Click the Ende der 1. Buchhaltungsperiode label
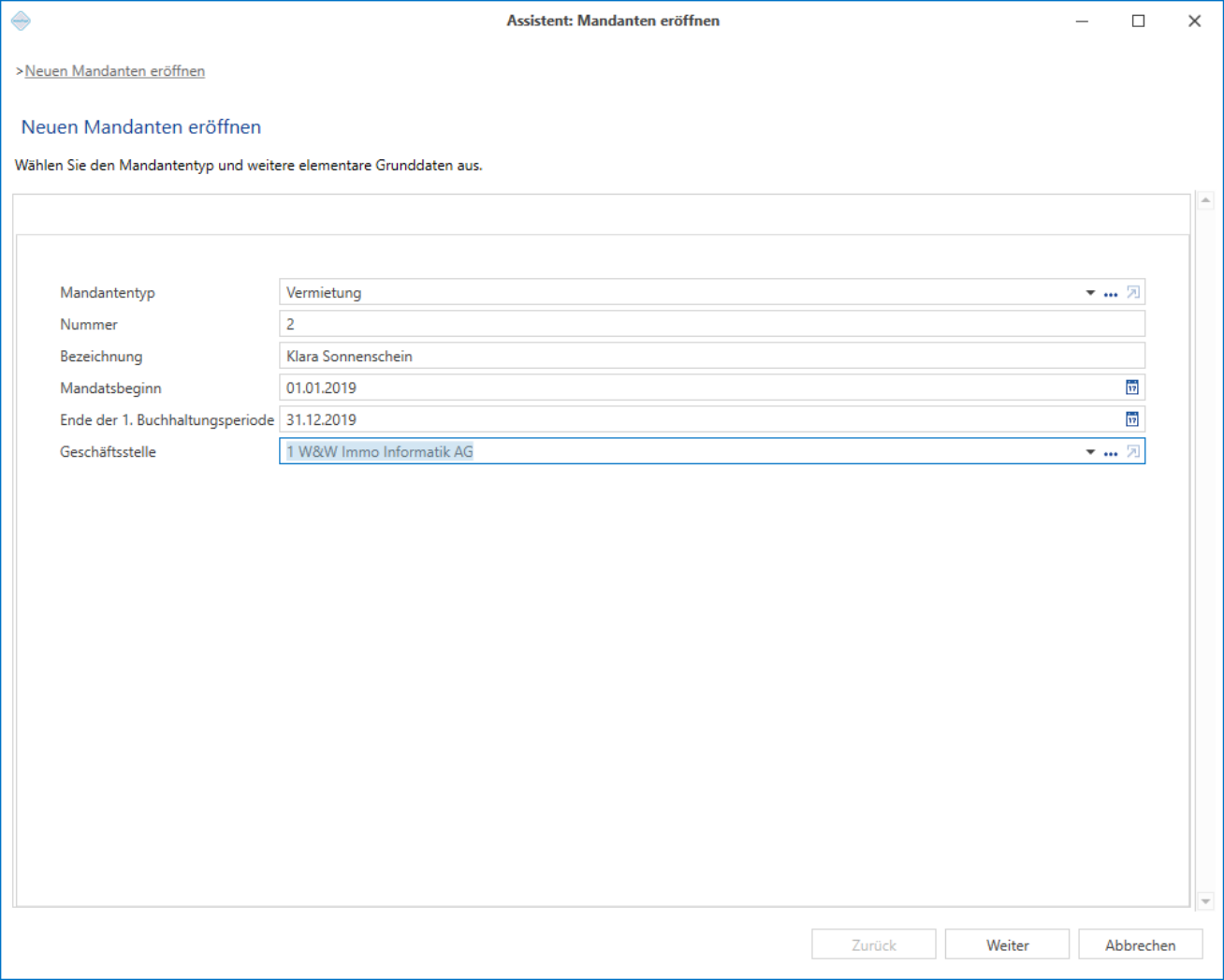Viewport: 1224px width, 980px height. [x=167, y=420]
